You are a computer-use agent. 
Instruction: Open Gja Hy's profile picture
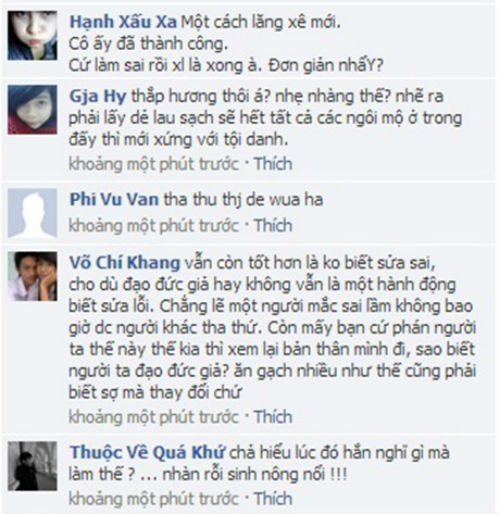[x=32, y=110]
